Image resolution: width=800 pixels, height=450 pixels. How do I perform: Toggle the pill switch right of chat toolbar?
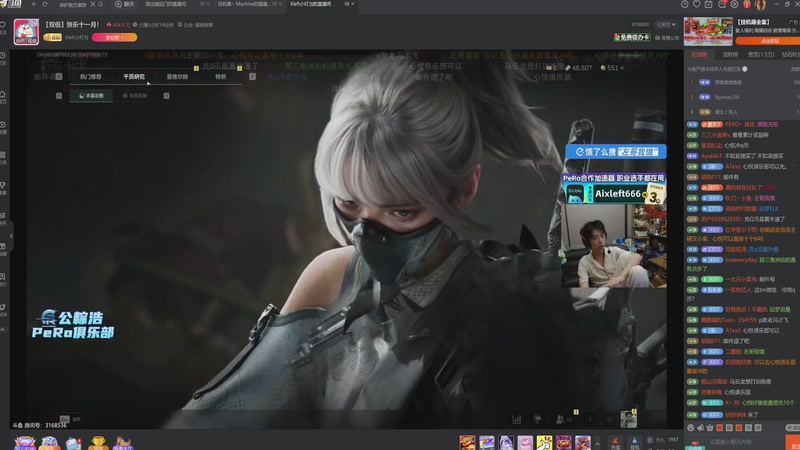[x=792, y=428]
